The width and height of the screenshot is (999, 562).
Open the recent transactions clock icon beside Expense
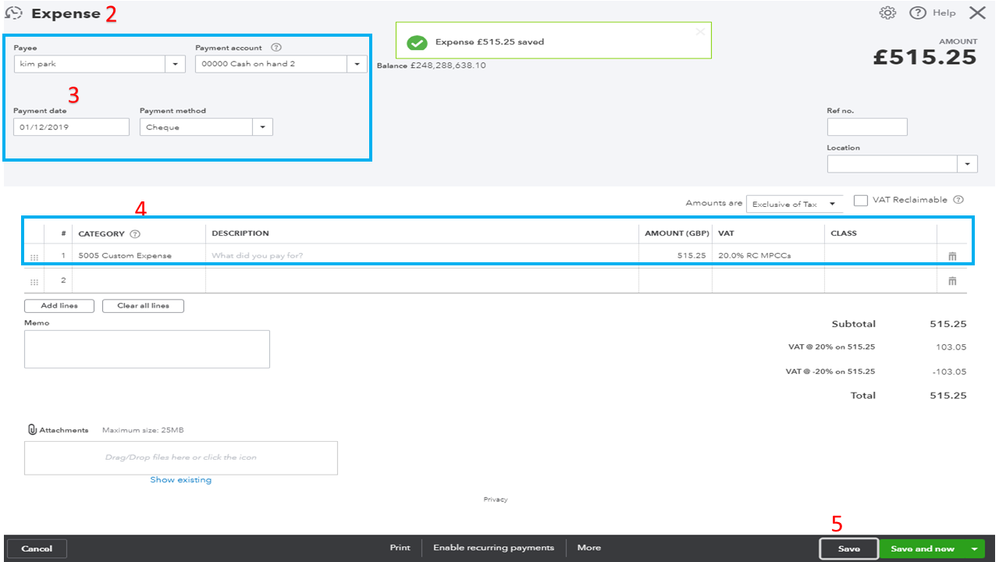point(13,13)
